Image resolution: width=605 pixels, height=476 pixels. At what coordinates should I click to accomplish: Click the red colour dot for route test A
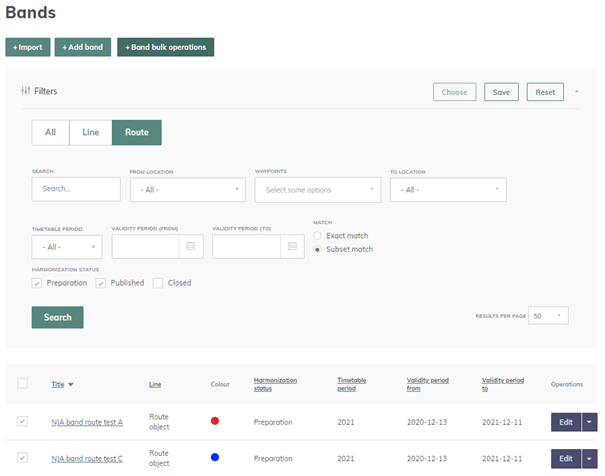215,422
